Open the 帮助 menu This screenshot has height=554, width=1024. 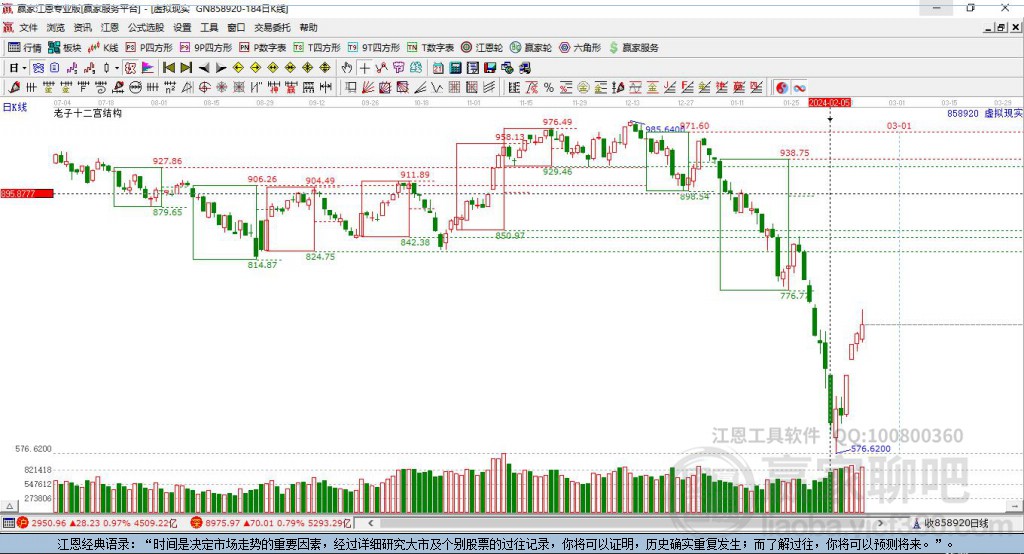pyautogui.click(x=308, y=27)
